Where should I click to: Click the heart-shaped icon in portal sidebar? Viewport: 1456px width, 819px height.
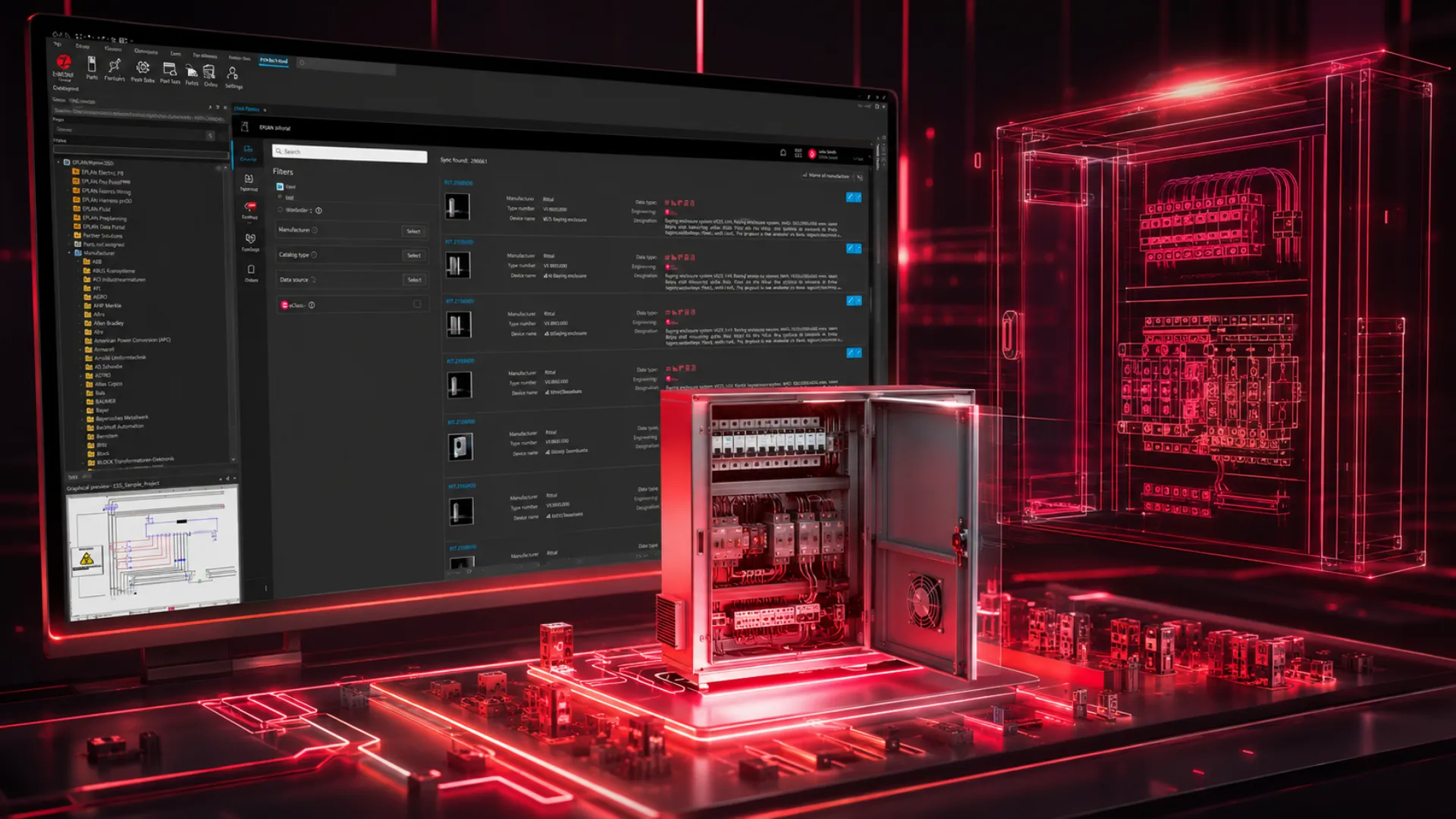click(250, 238)
